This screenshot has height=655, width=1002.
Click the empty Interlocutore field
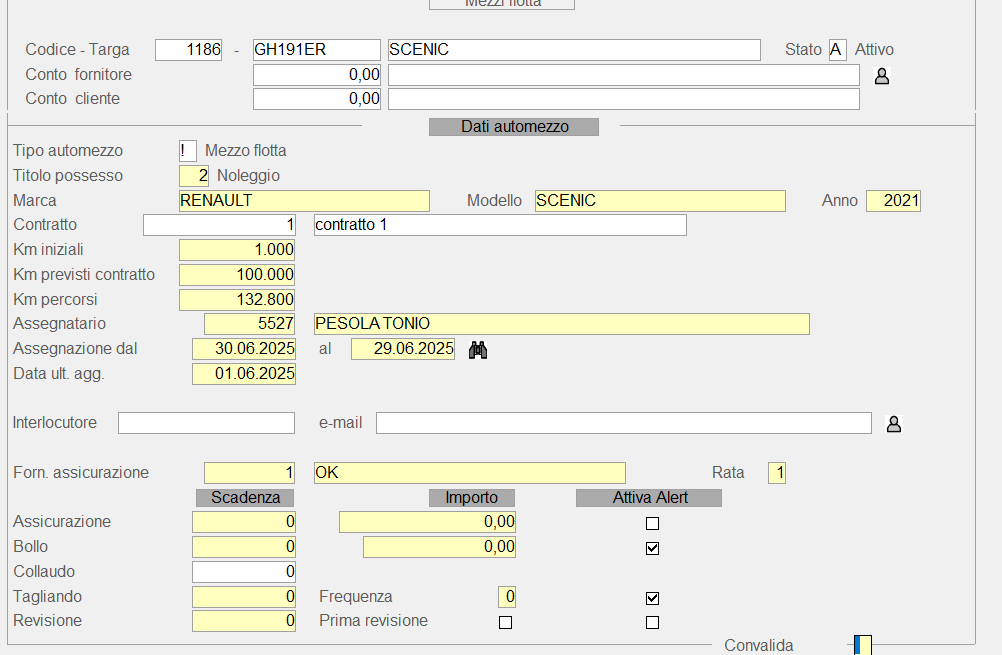point(206,423)
